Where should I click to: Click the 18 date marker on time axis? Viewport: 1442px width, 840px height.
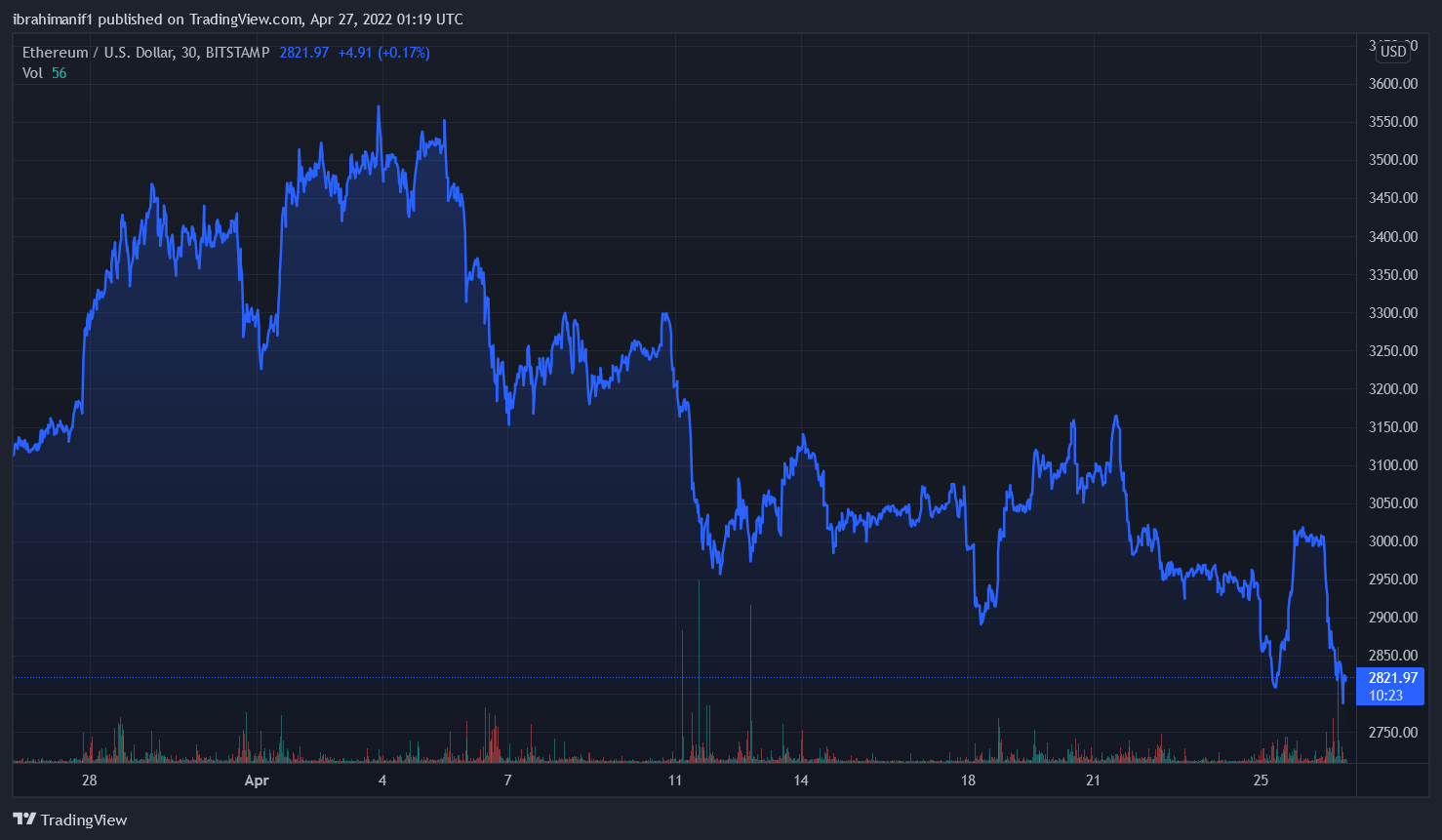point(968,780)
